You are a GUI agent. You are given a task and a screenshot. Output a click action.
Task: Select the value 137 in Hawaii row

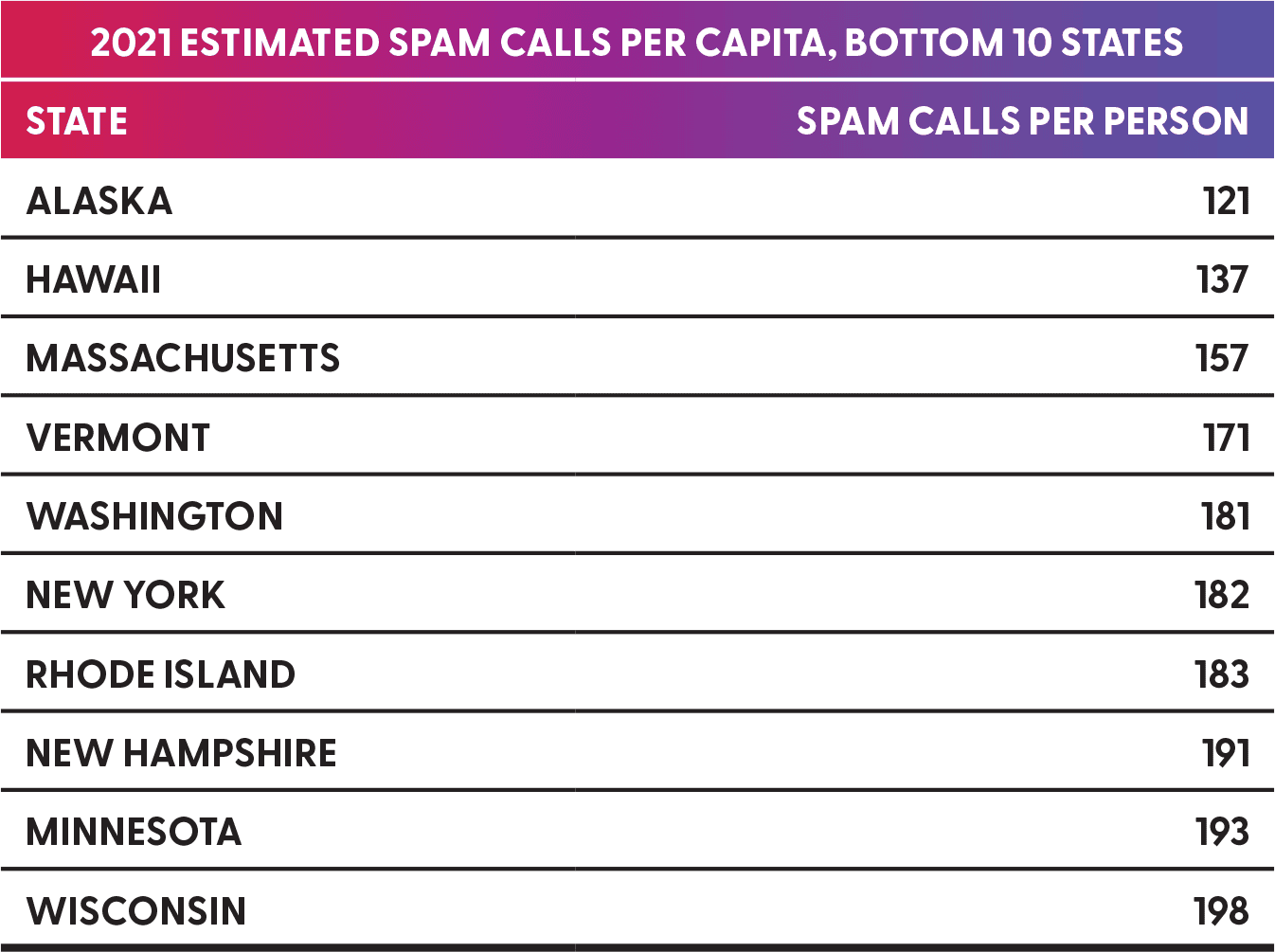1222,279
